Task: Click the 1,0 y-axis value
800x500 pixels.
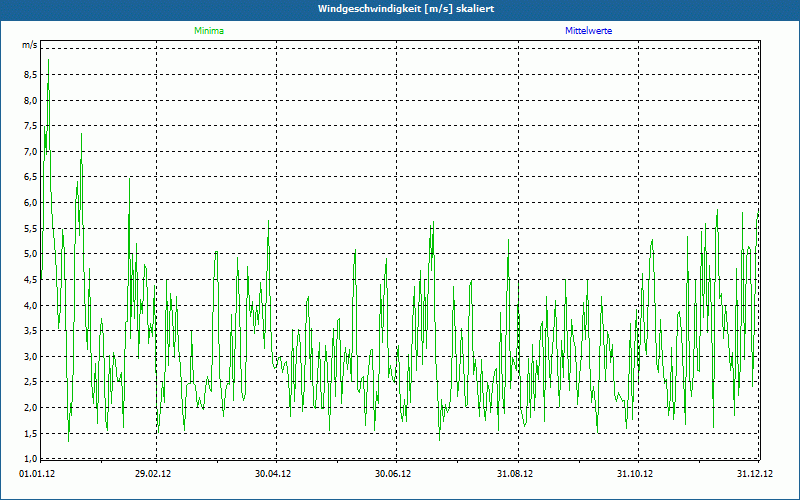Action: coord(31,458)
